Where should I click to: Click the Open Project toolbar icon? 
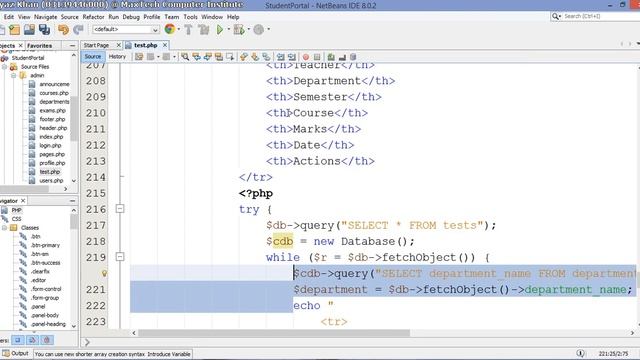pyautogui.click(x=29, y=29)
